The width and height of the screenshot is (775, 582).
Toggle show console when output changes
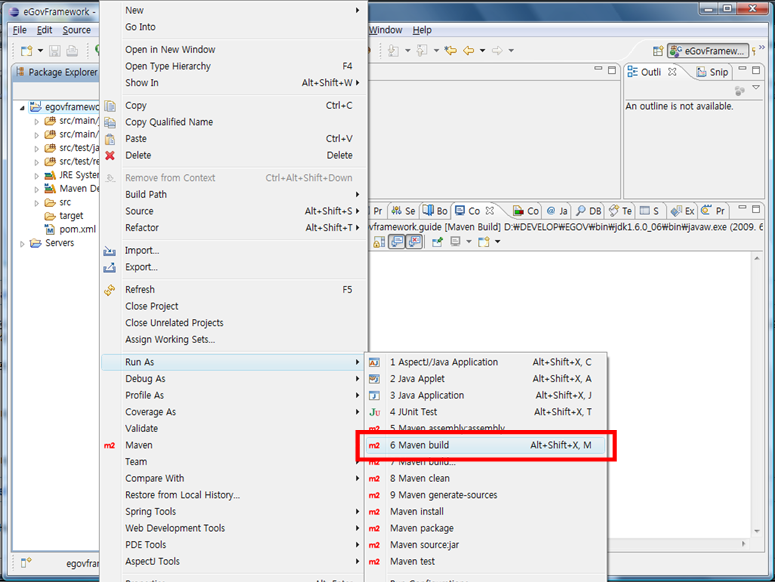pos(396,242)
